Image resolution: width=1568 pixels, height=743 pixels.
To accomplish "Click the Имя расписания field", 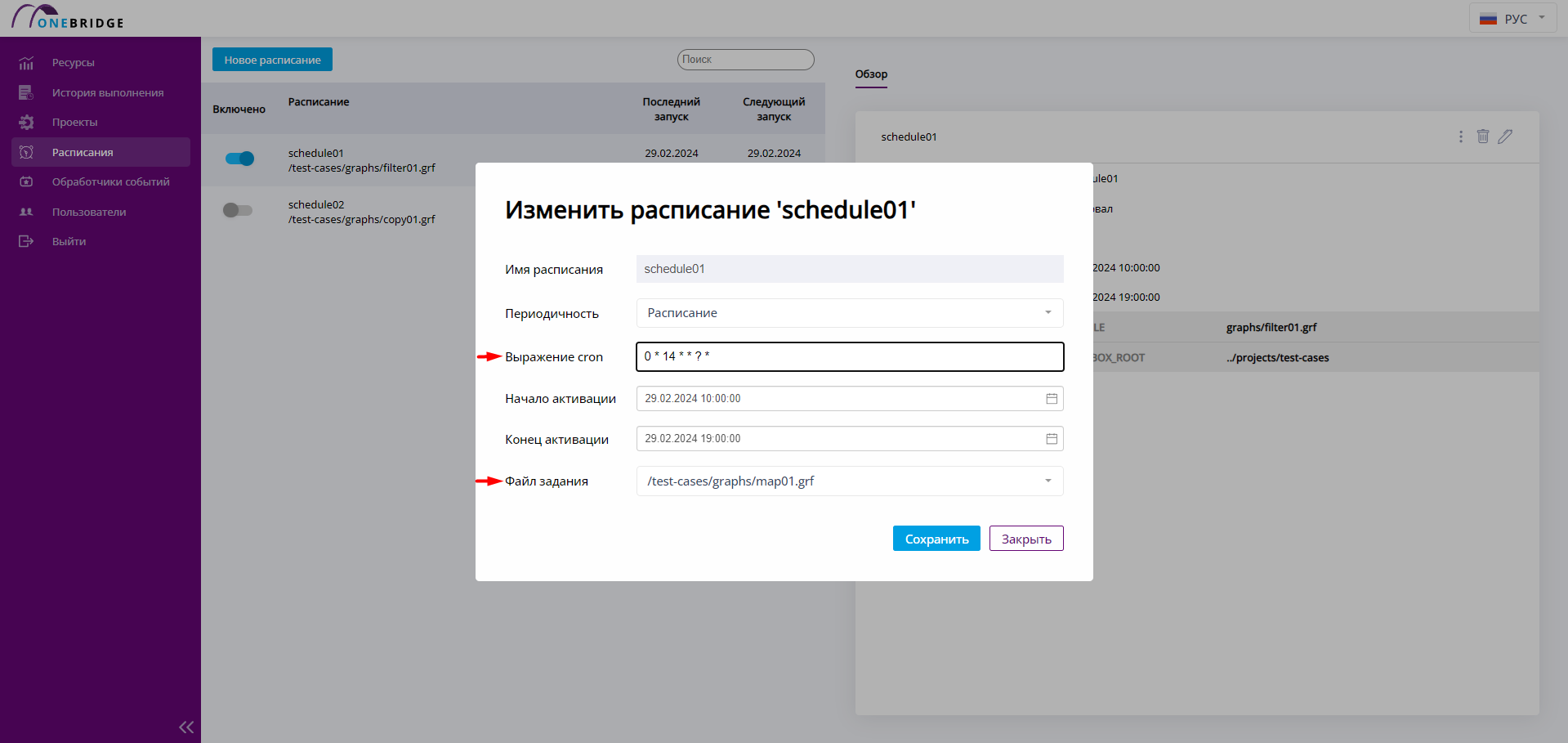I will click(x=850, y=269).
